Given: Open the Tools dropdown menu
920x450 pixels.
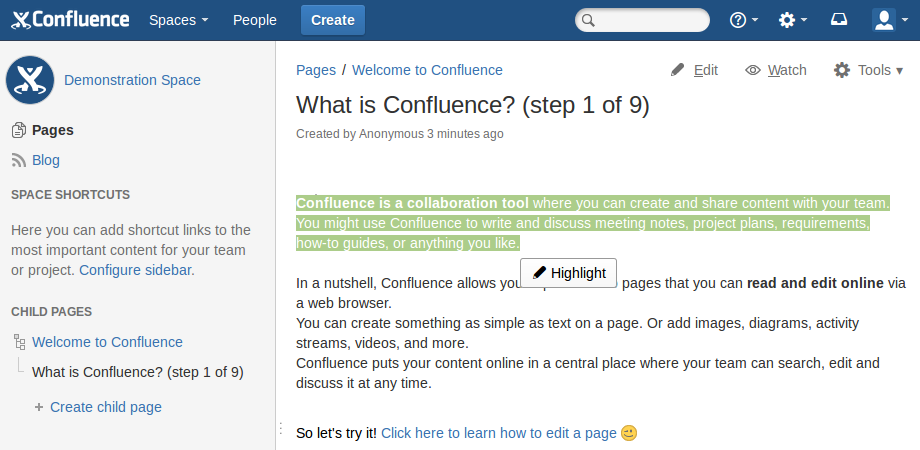Looking at the screenshot, I should point(868,70).
